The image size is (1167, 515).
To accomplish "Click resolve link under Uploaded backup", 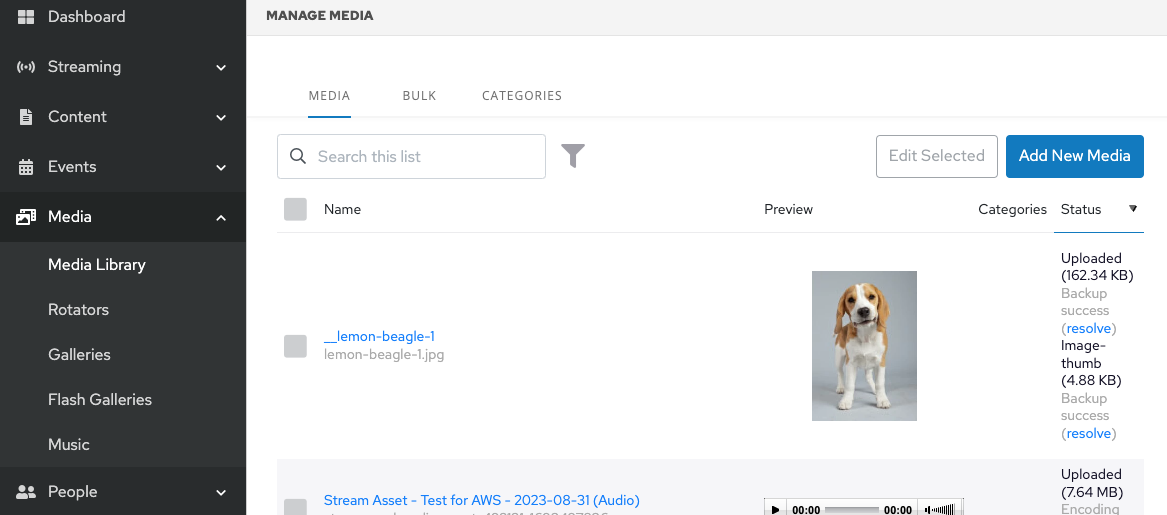I will [x=1089, y=328].
